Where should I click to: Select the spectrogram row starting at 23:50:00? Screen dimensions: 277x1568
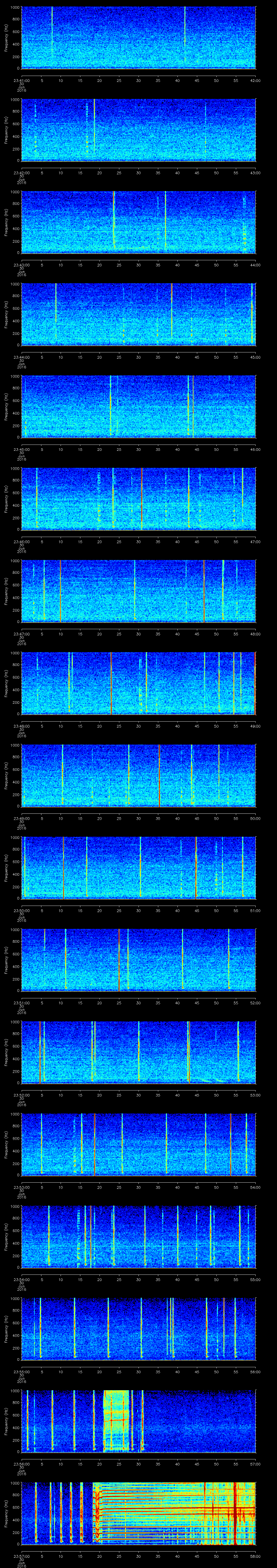(139, 868)
